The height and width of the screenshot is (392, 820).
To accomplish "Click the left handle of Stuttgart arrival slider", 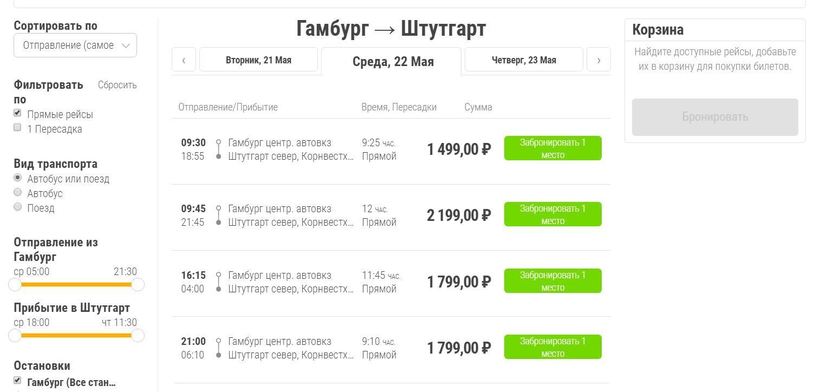I will 15,335.
